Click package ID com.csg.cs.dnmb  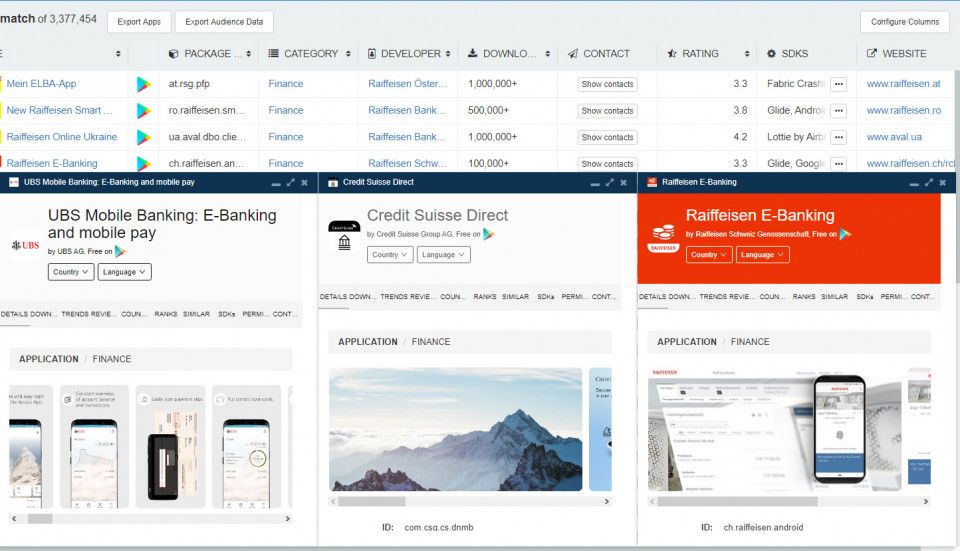439,527
